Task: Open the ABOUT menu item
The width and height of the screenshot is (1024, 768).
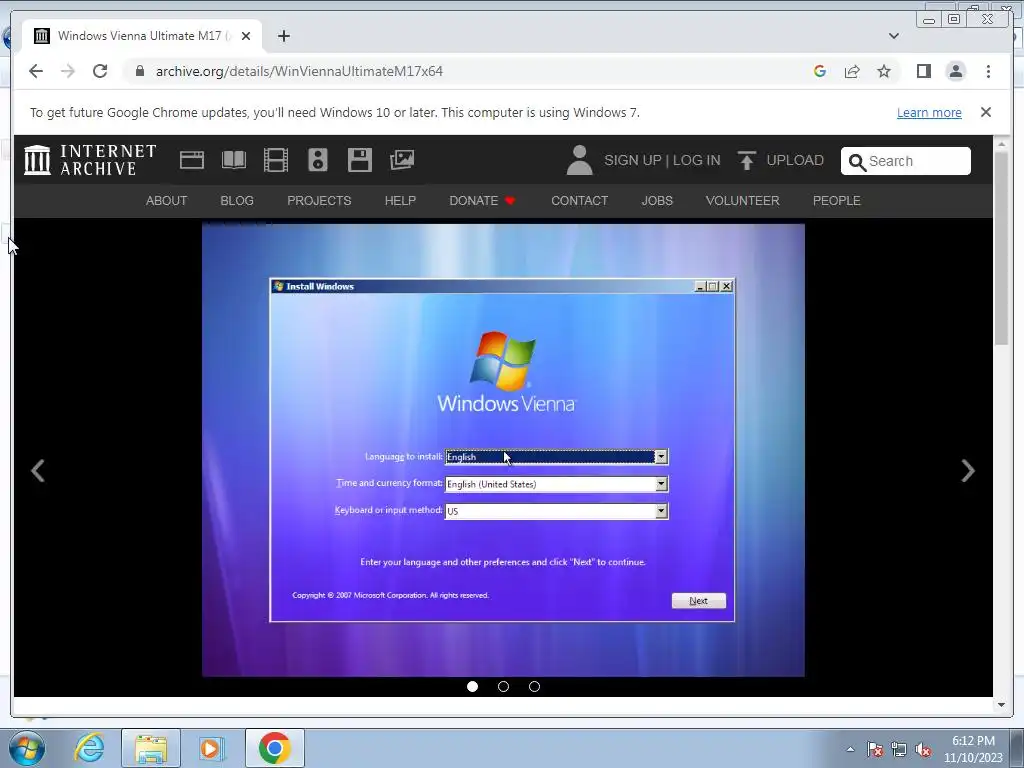Action: click(167, 200)
